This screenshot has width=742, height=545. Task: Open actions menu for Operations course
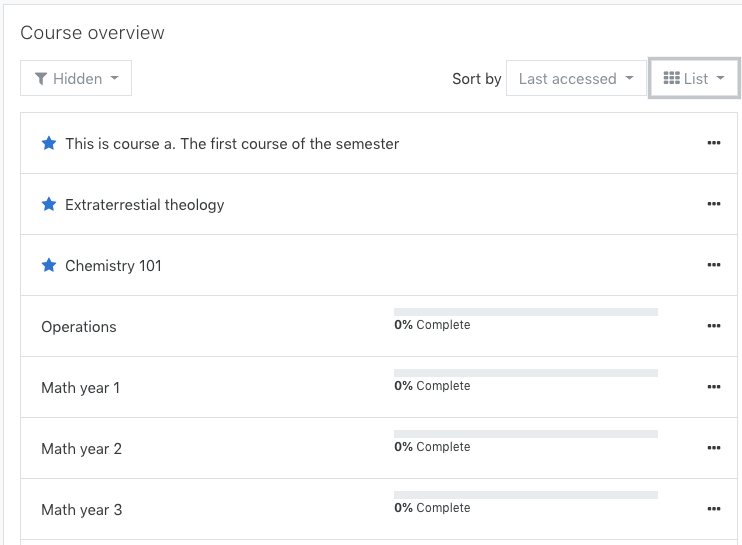tap(714, 326)
